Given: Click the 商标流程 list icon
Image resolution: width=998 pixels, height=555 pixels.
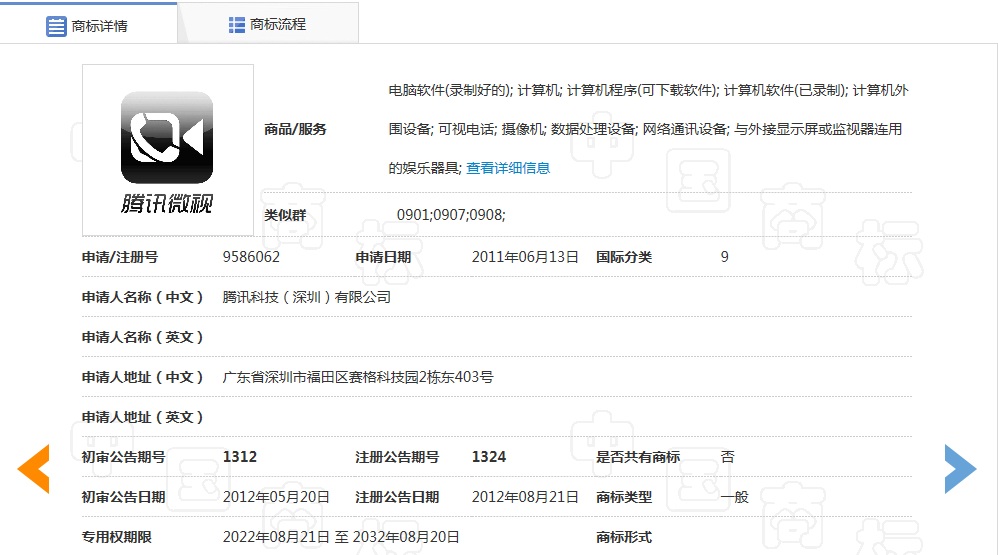Looking at the screenshot, I should [x=237, y=25].
